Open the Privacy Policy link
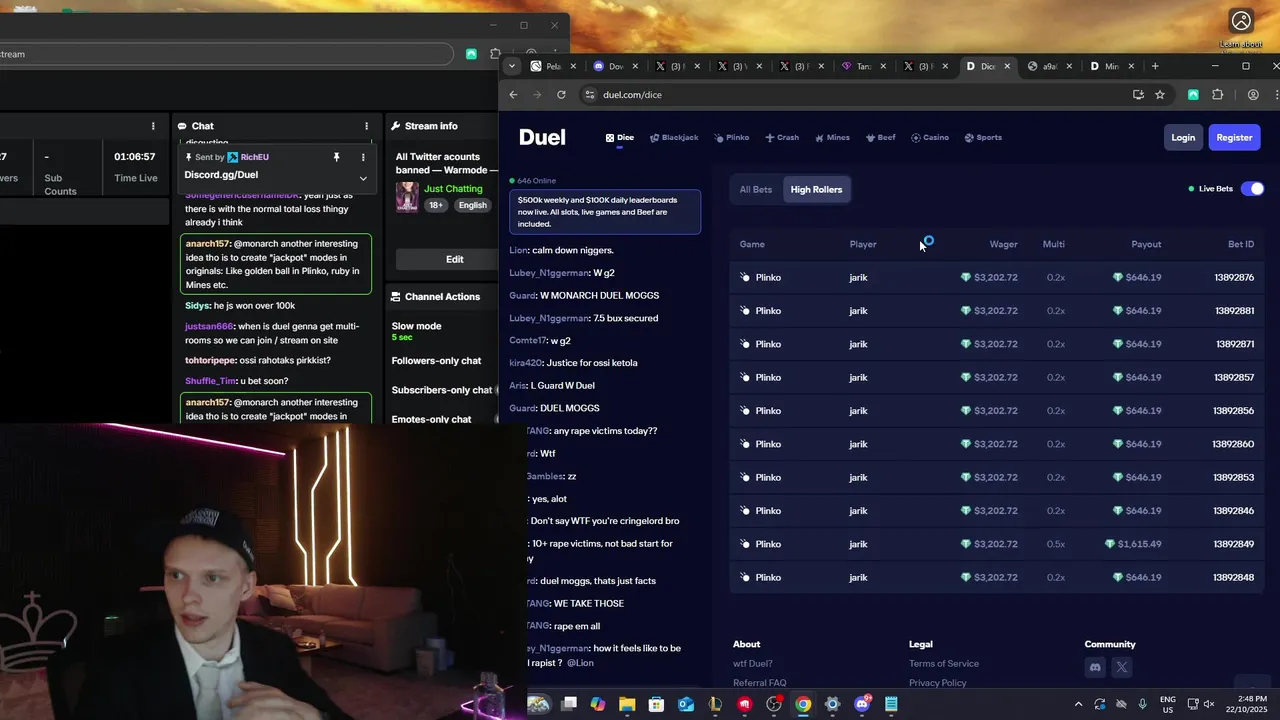The image size is (1280, 720). click(937, 683)
